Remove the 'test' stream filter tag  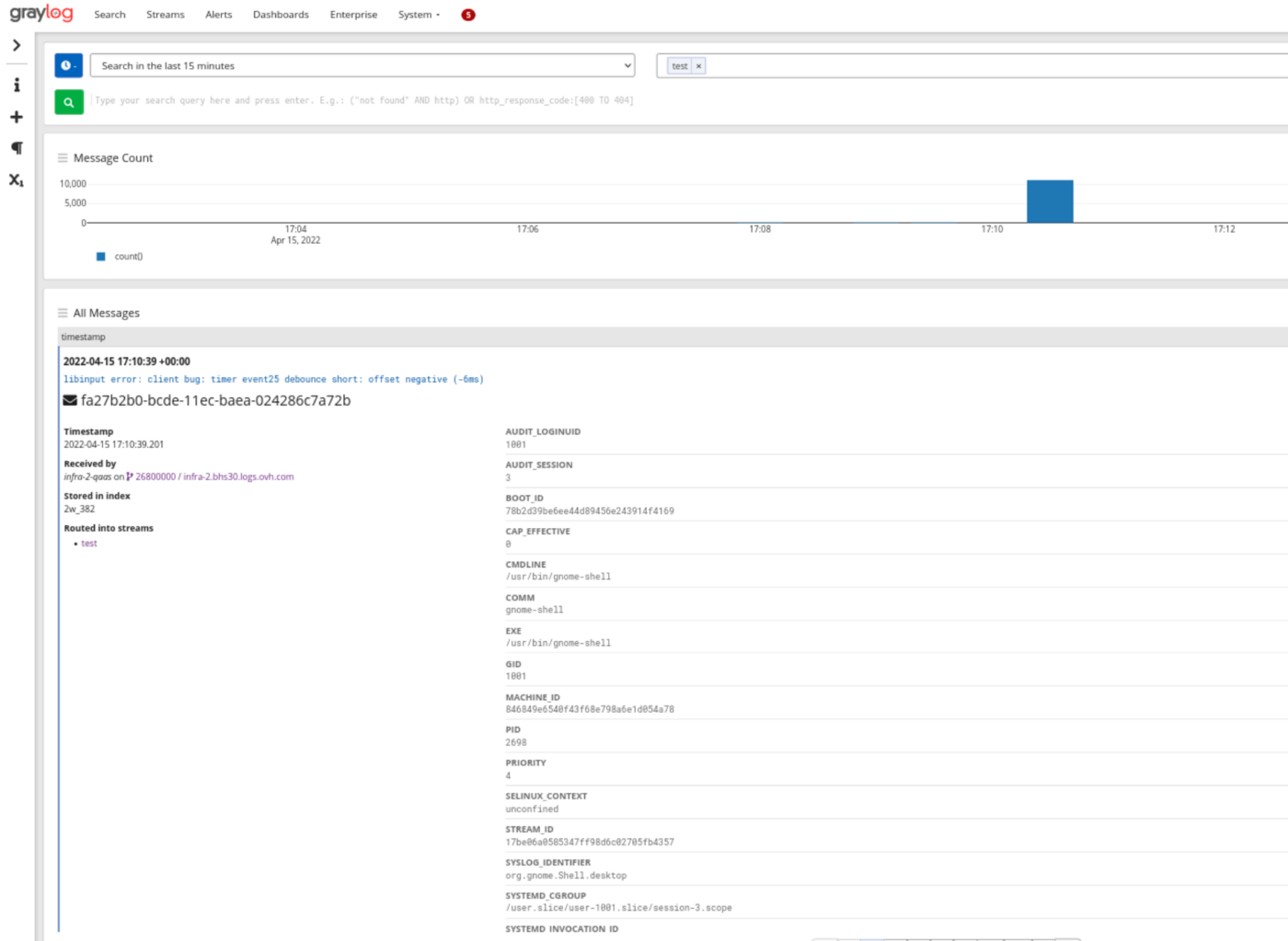[x=698, y=66]
